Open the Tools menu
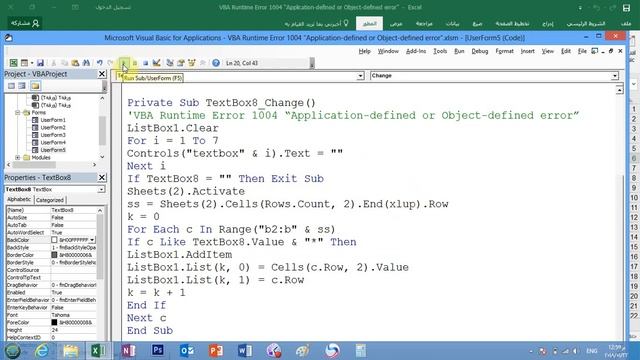This screenshot has width=640, height=360. point(440,51)
